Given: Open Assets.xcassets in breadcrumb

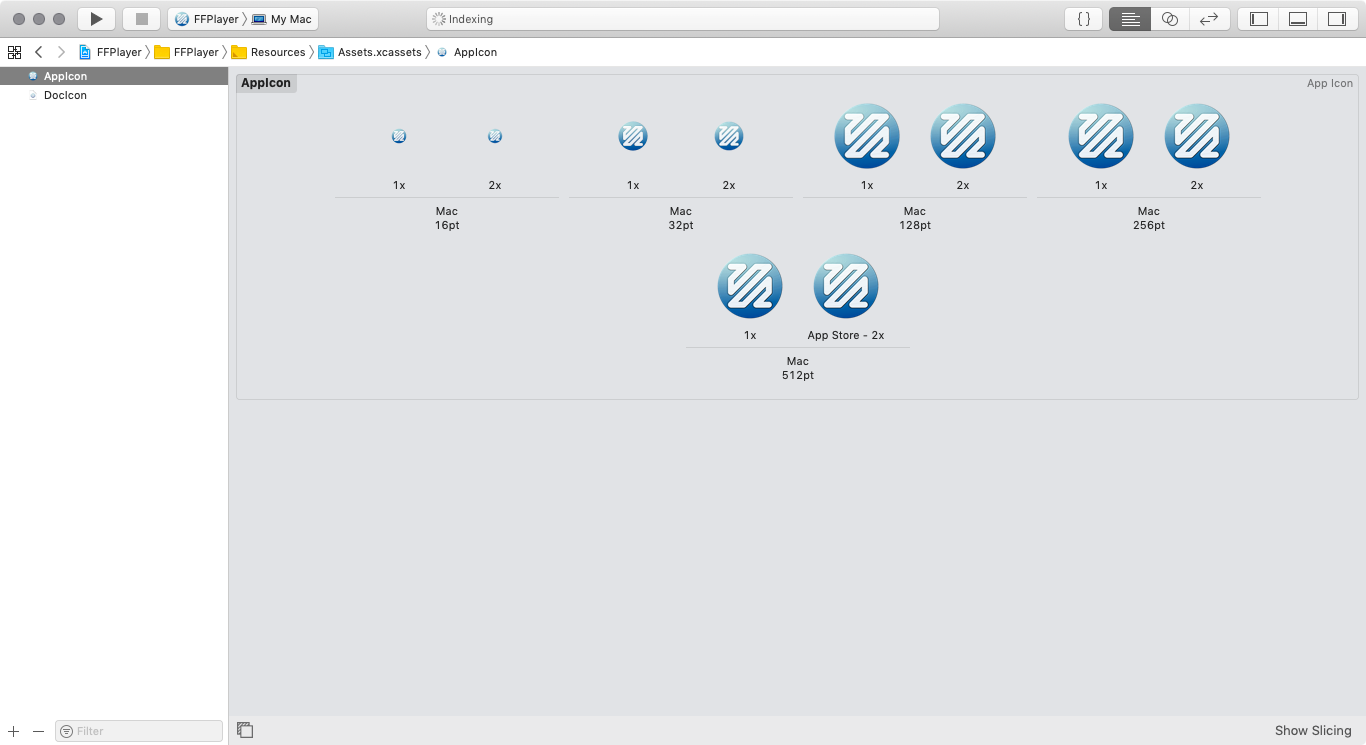Looking at the screenshot, I should click(370, 52).
